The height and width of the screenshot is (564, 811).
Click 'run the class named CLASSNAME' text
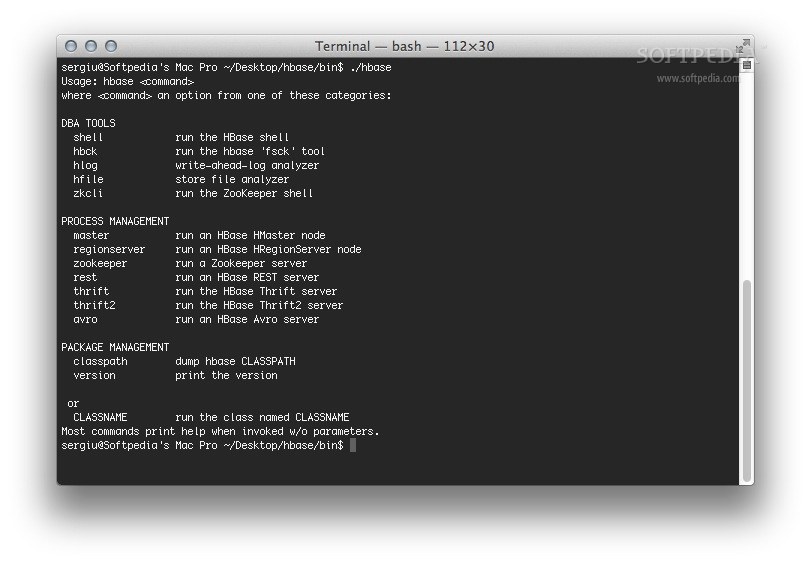(262, 417)
